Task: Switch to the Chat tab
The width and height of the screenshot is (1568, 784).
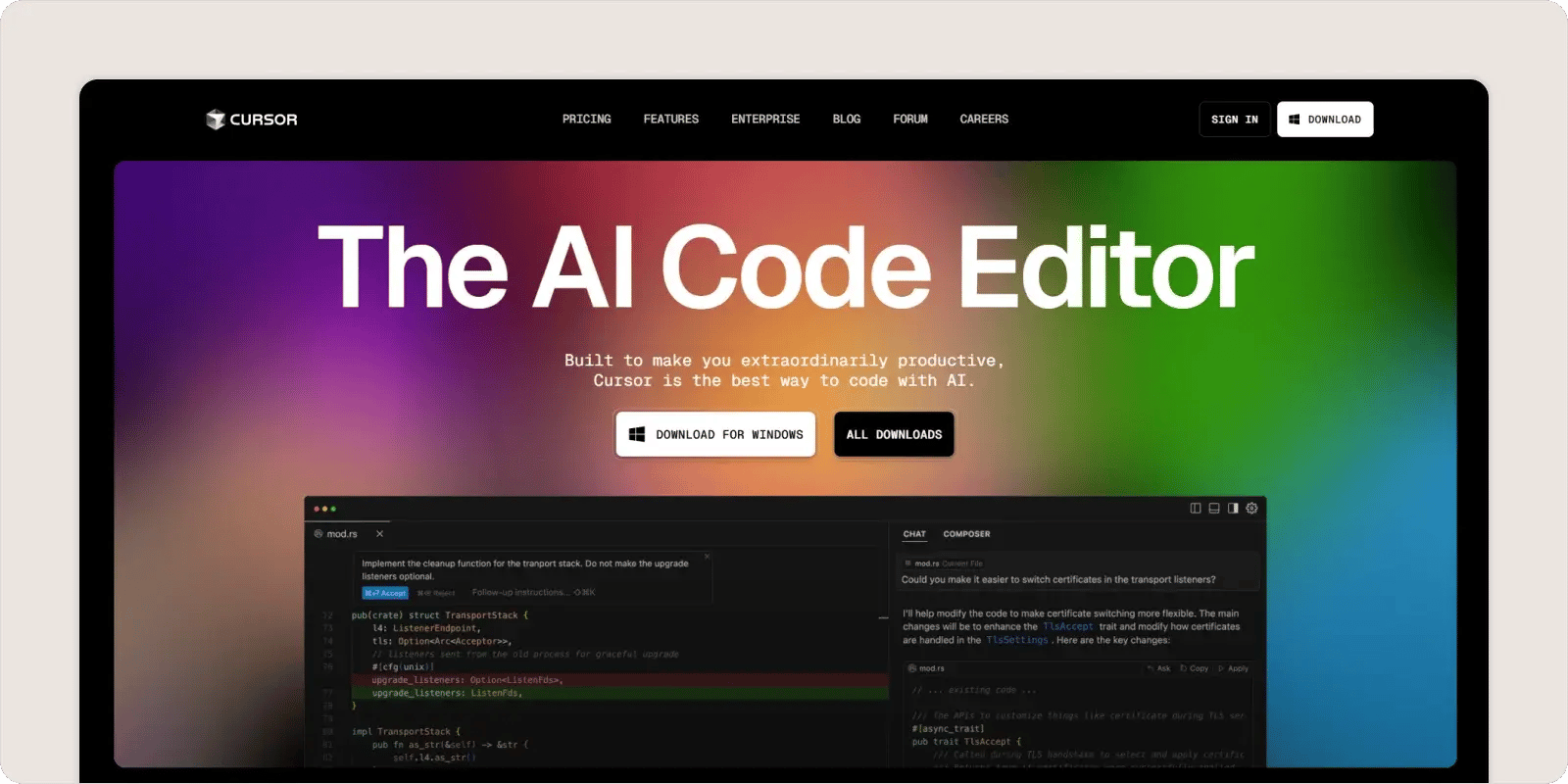Action: 914,534
